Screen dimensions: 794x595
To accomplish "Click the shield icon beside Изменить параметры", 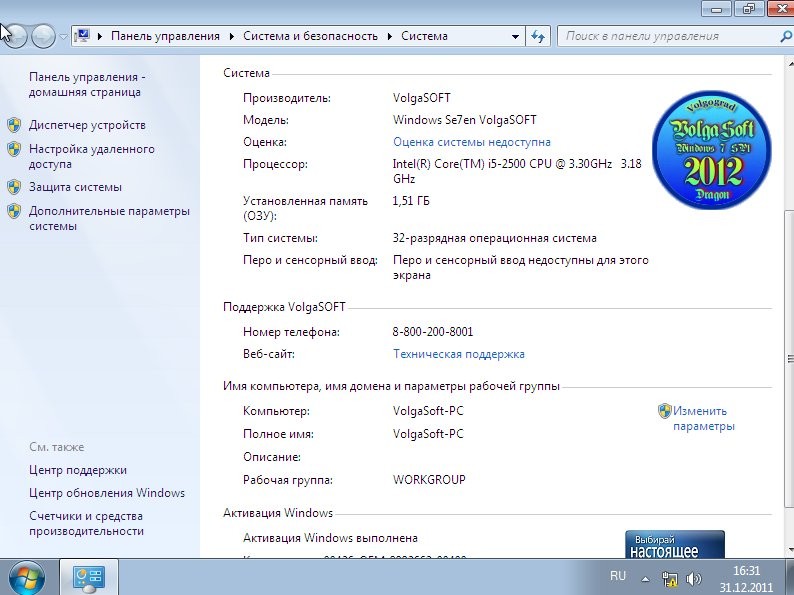I will (x=665, y=411).
